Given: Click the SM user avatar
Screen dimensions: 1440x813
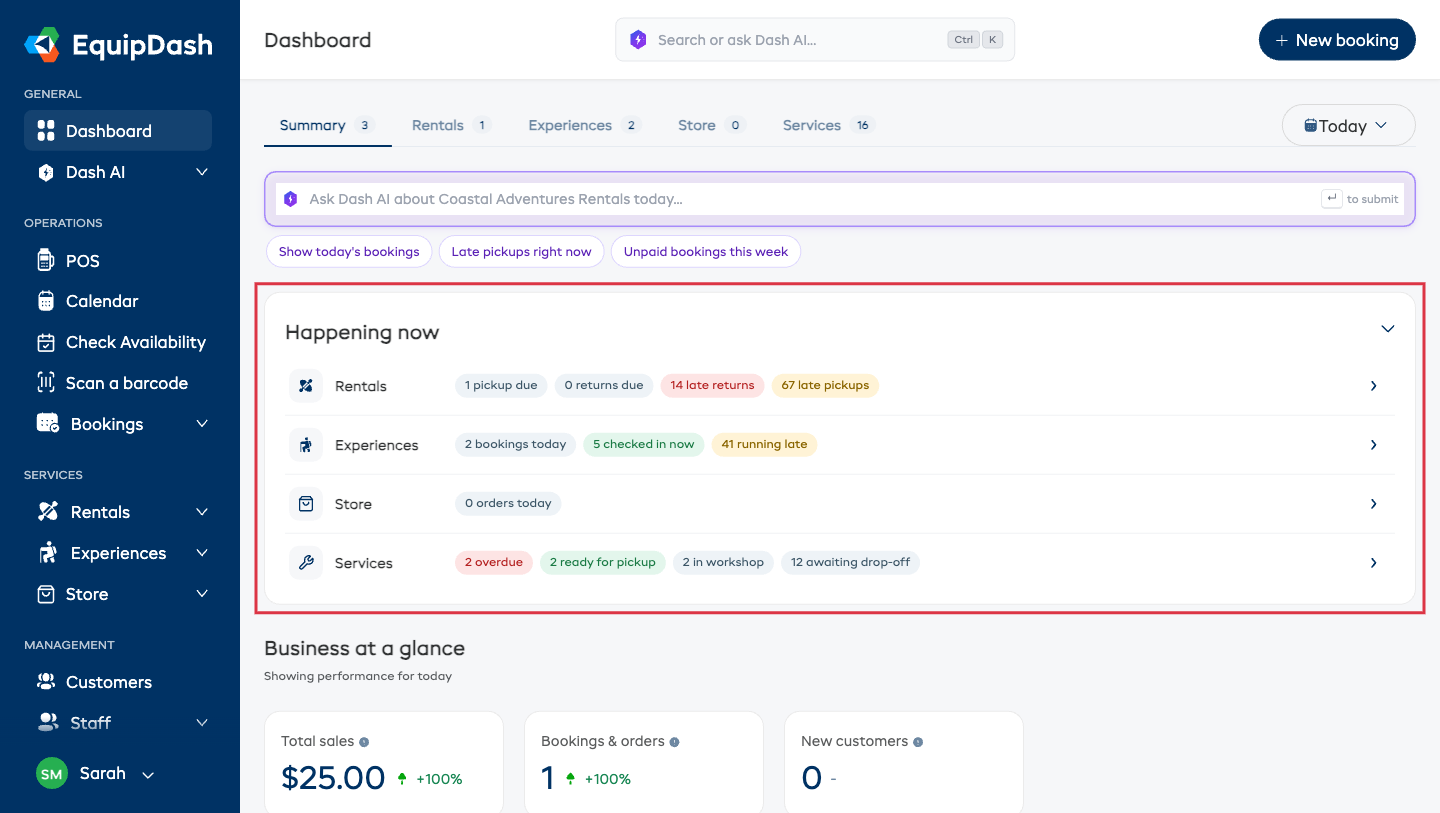Looking at the screenshot, I should [52, 774].
